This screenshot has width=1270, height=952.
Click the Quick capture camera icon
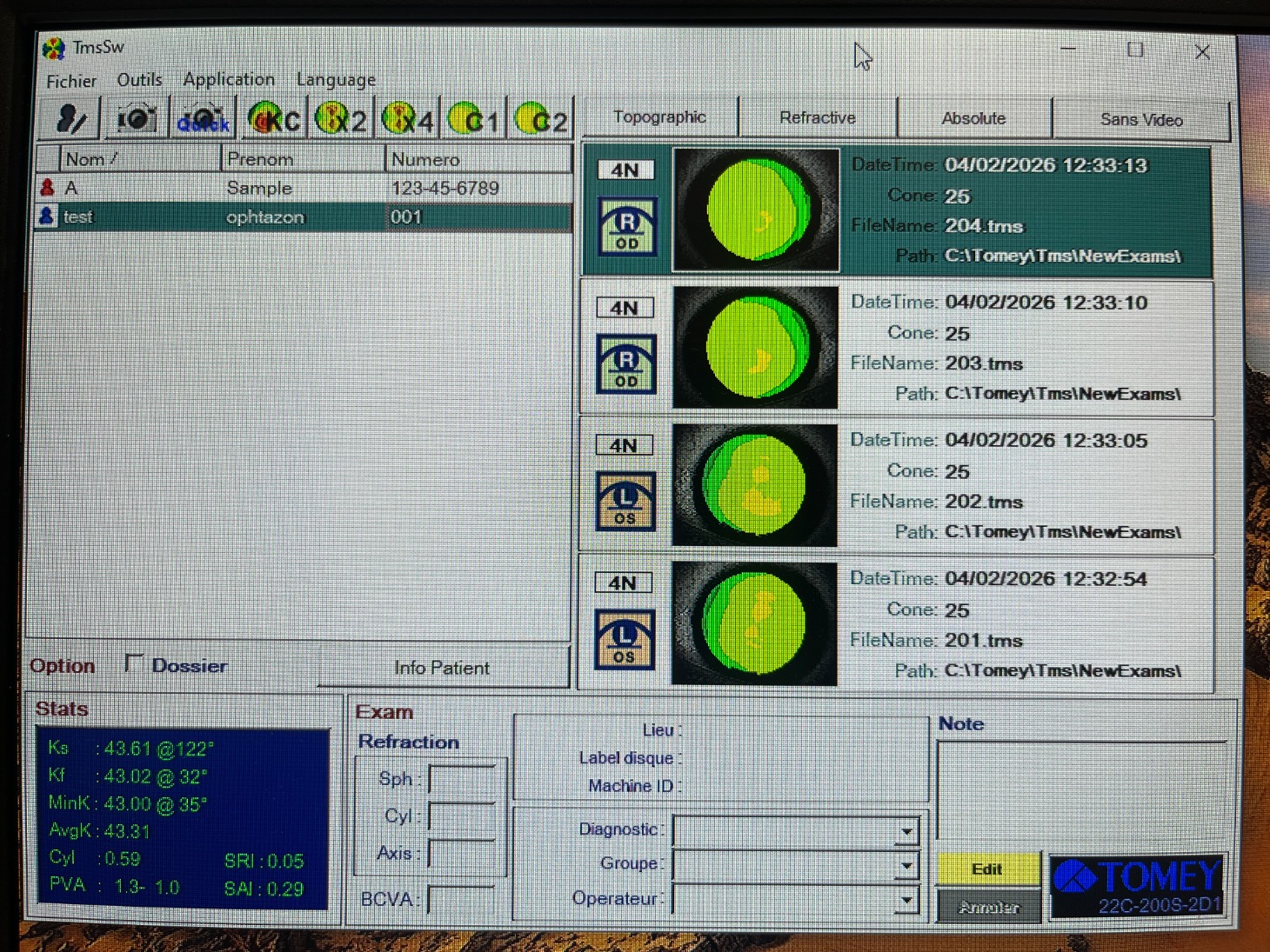204,119
